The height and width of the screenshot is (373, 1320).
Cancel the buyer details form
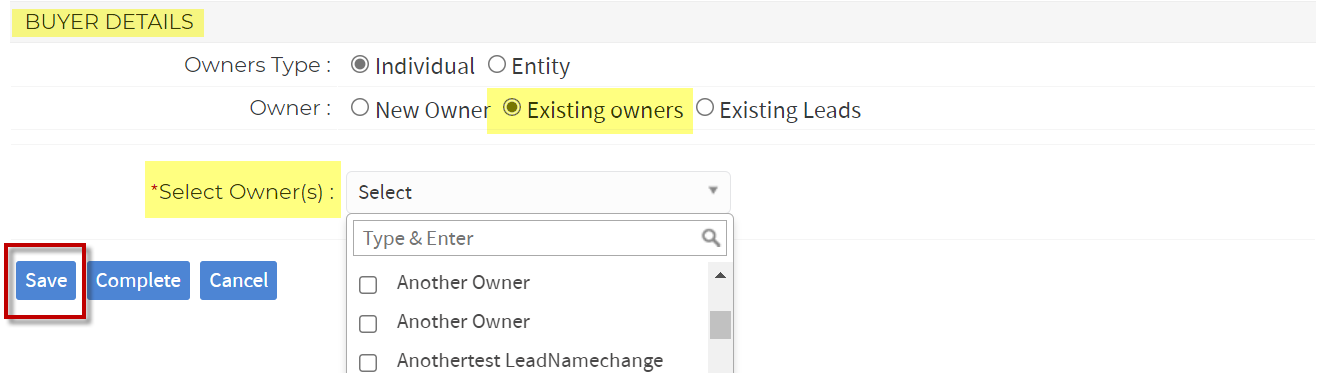click(238, 281)
